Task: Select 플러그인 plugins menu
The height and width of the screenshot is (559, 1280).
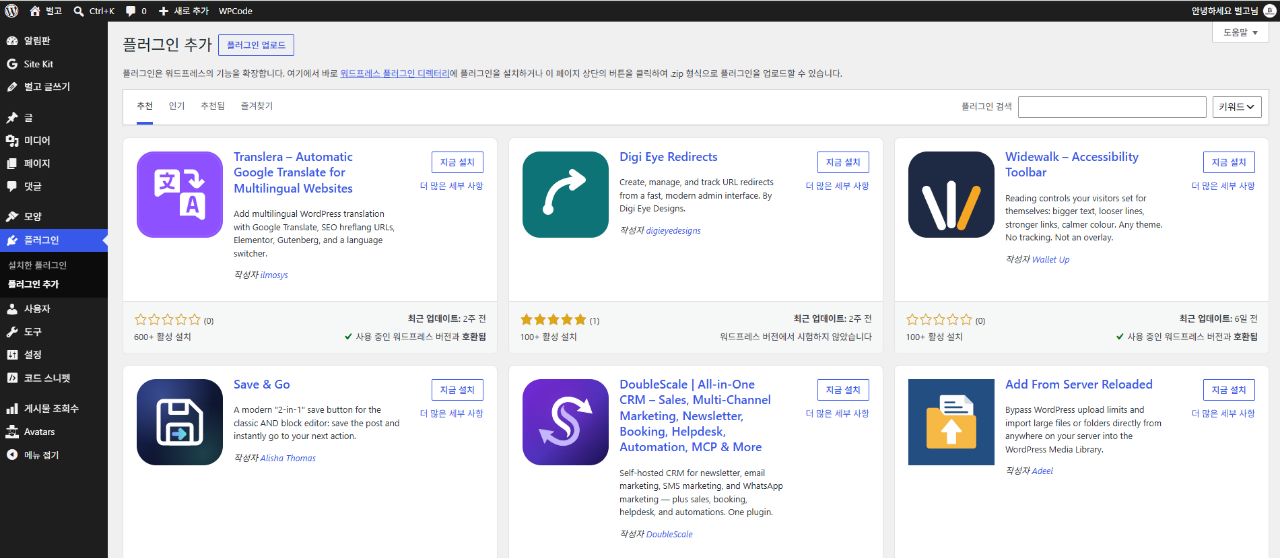Action: [x=54, y=240]
